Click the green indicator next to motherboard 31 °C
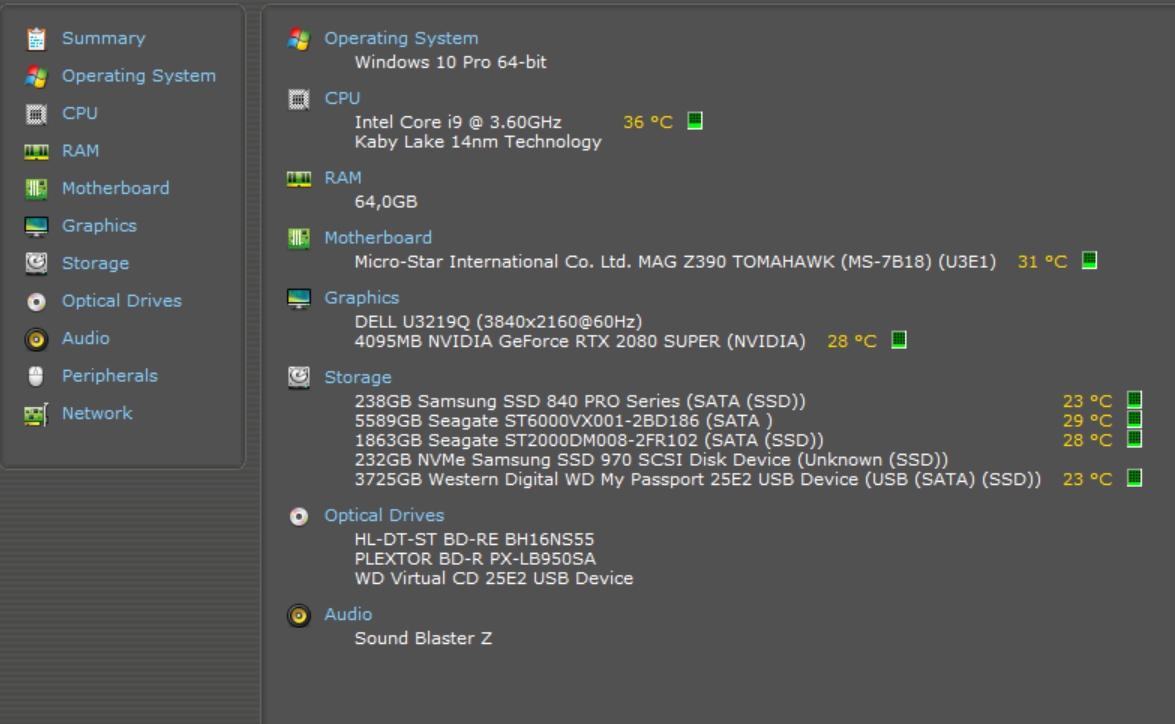Screen dimensions: 1175x724 [x=1090, y=260]
